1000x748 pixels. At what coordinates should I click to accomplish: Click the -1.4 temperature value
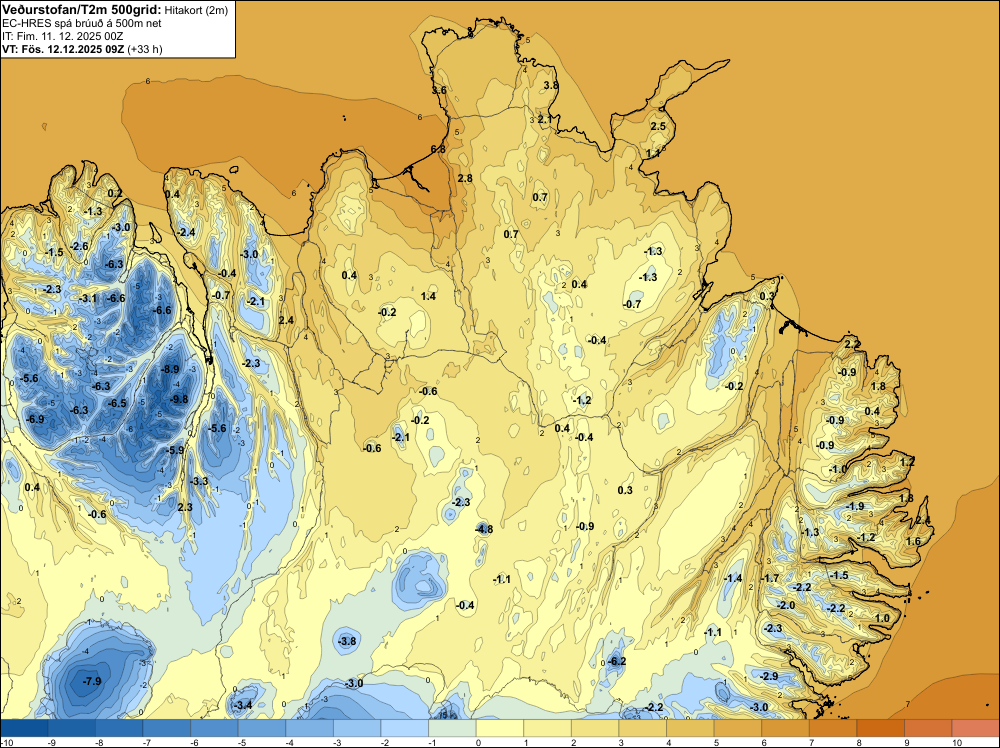pyautogui.click(x=733, y=578)
